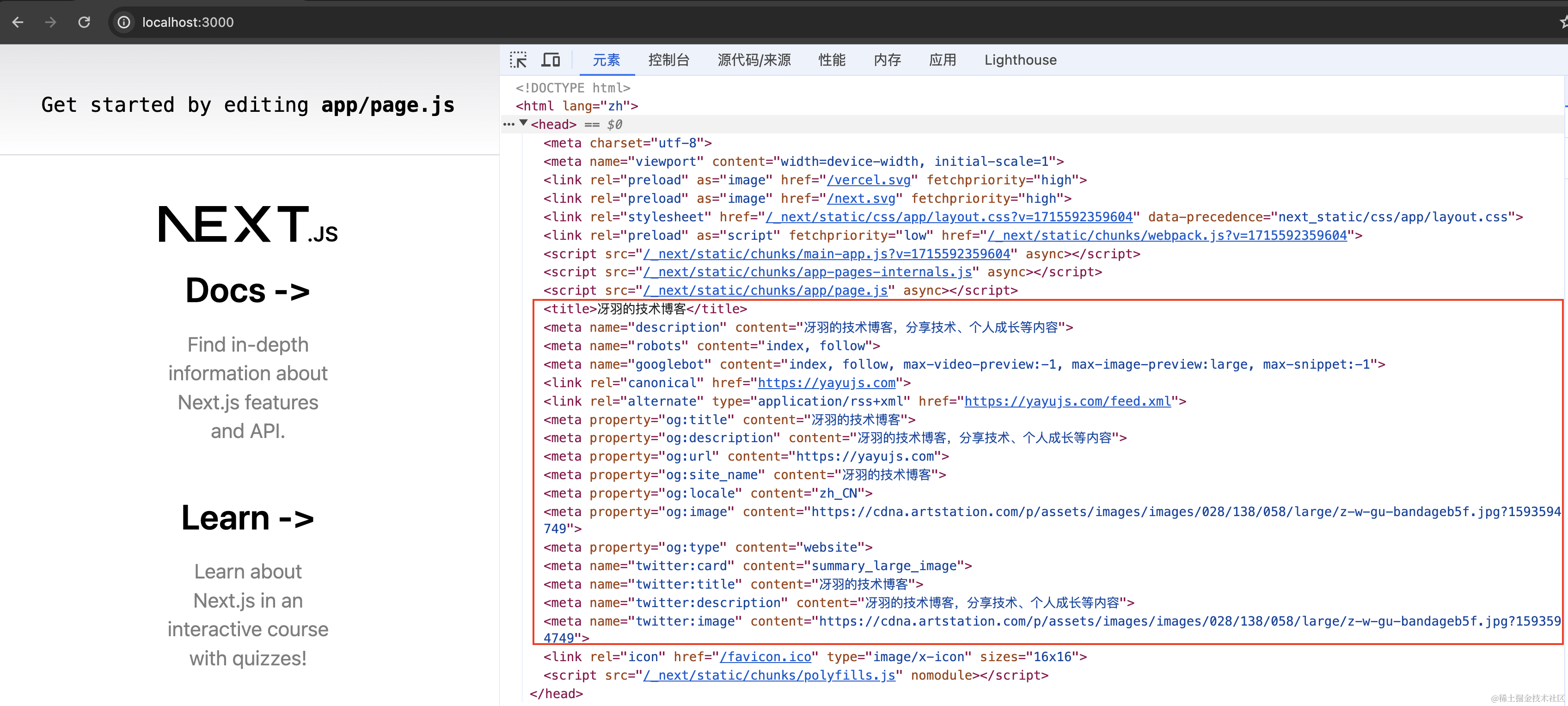
Task: Open the /favicon.ico icon link
Action: 766,657
